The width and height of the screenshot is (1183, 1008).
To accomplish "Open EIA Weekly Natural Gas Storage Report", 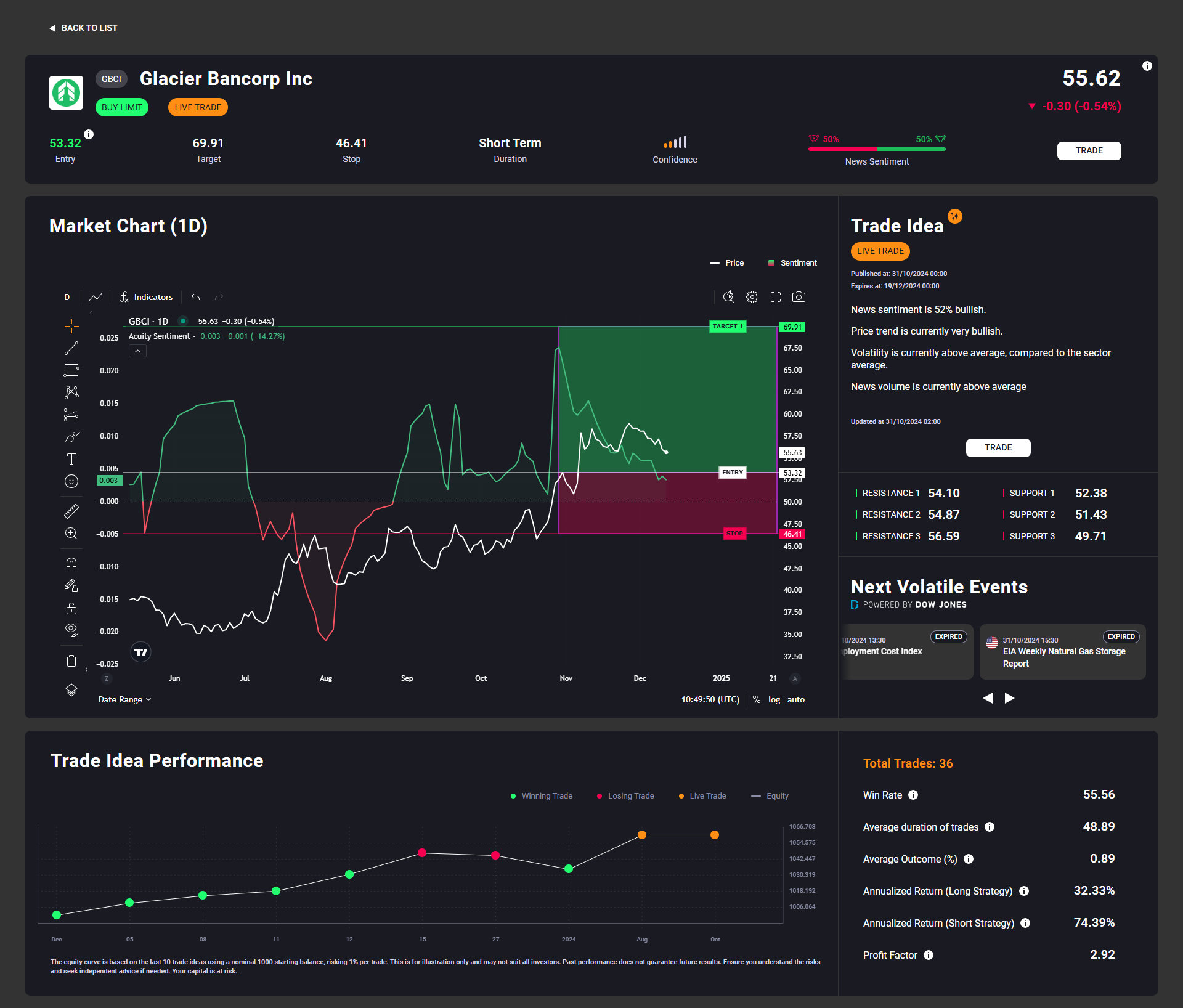I will click(1063, 652).
